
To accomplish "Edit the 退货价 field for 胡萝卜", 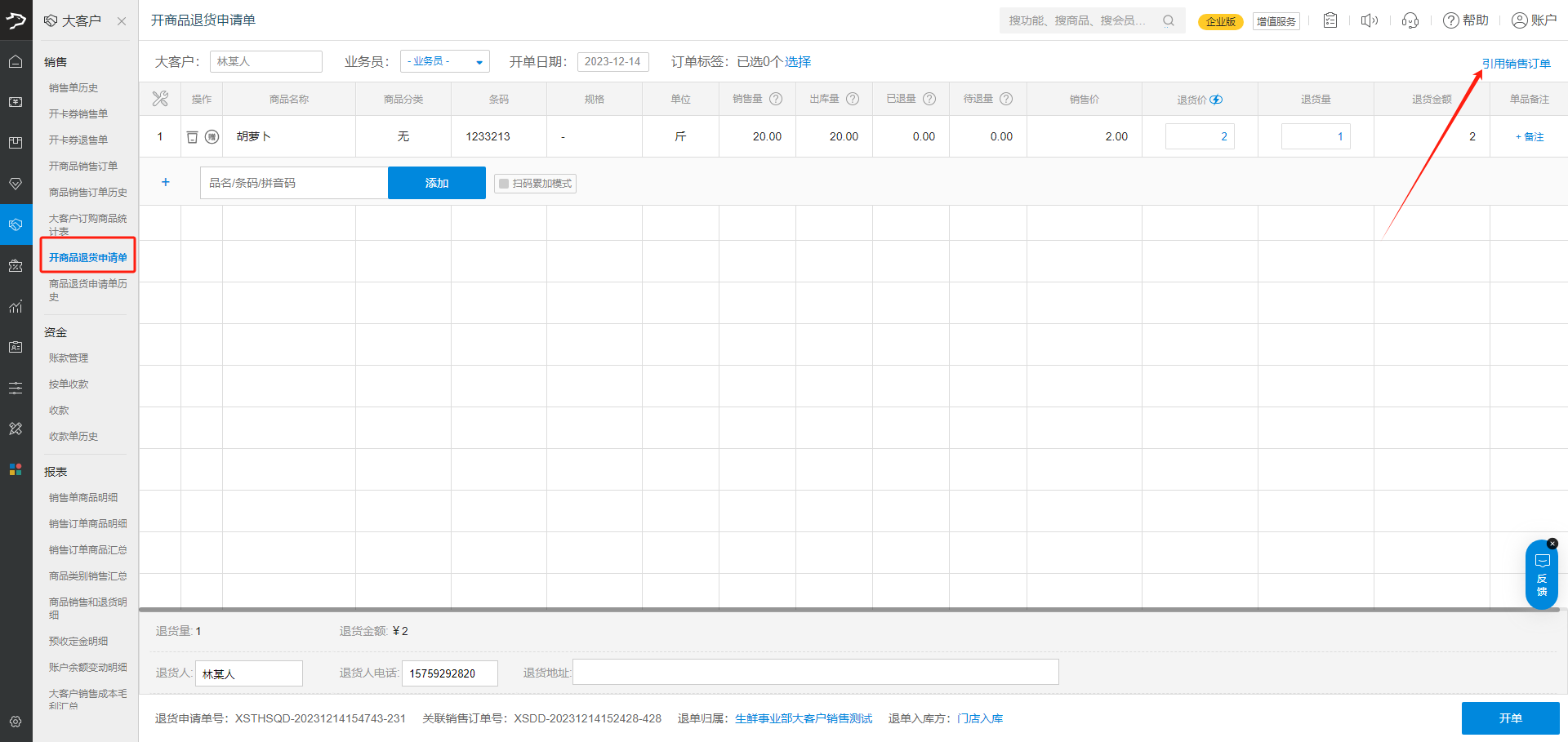I will click(1200, 136).
